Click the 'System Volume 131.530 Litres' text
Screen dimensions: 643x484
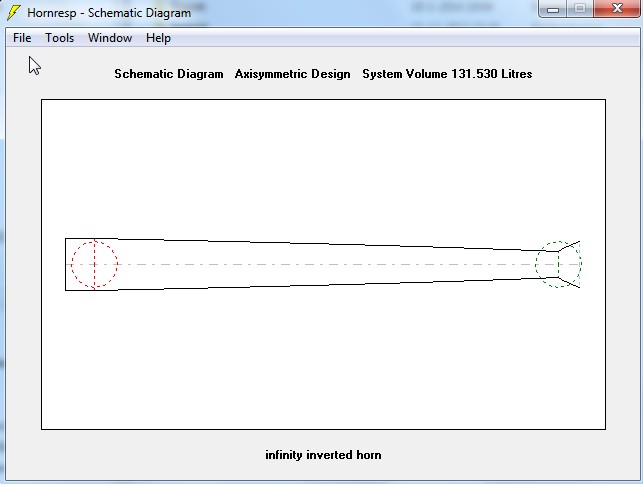point(447,74)
